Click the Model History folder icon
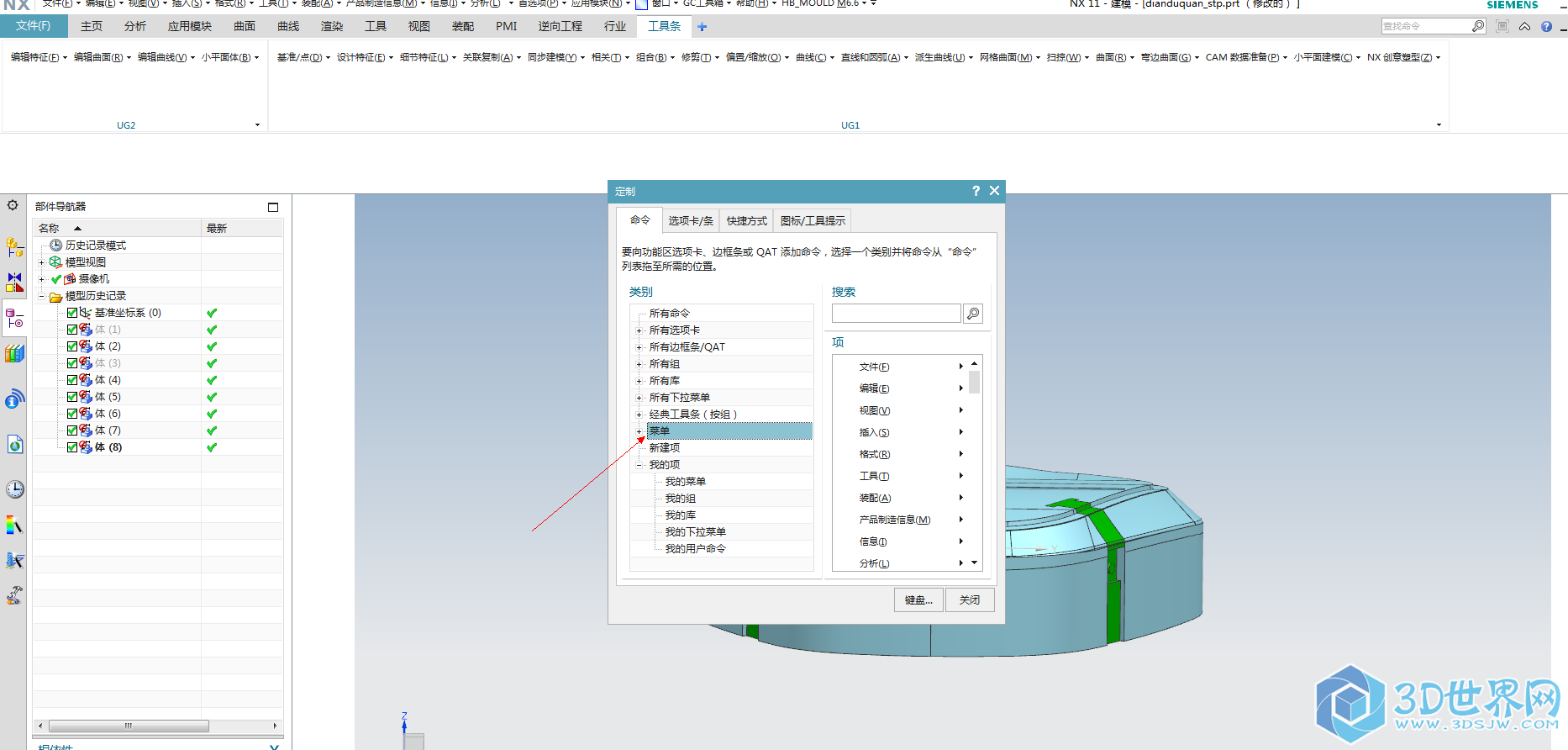Screen dimensions: 1568x750 [56, 296]
